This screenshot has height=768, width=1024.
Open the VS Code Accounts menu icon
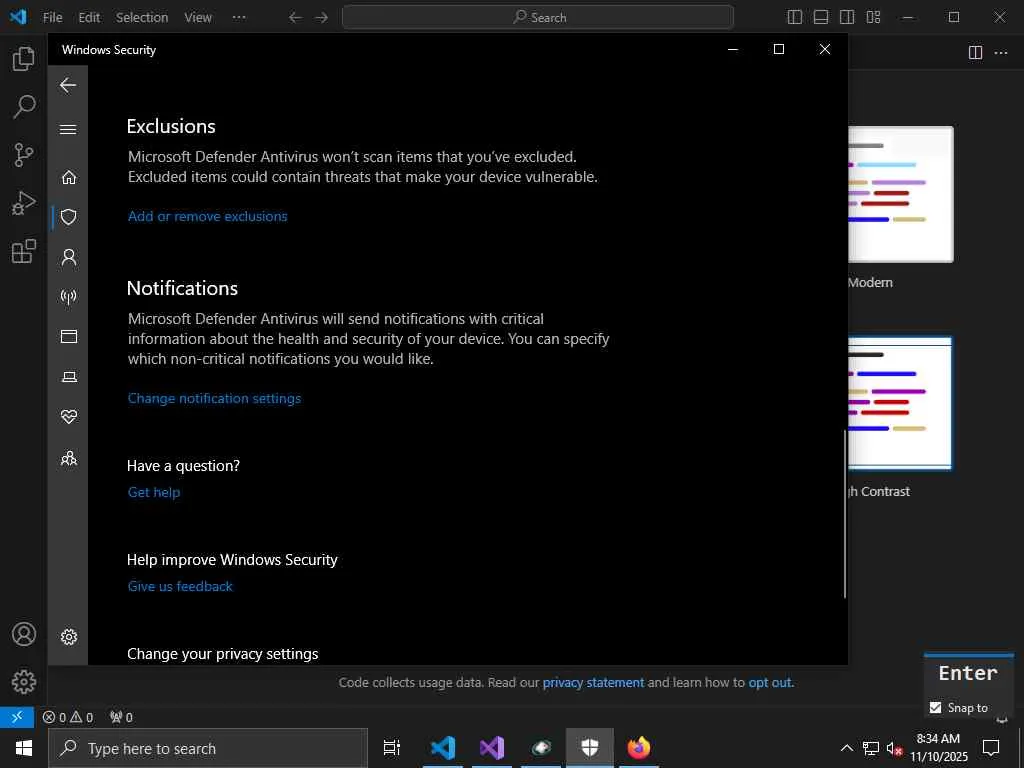coord(24,634)
